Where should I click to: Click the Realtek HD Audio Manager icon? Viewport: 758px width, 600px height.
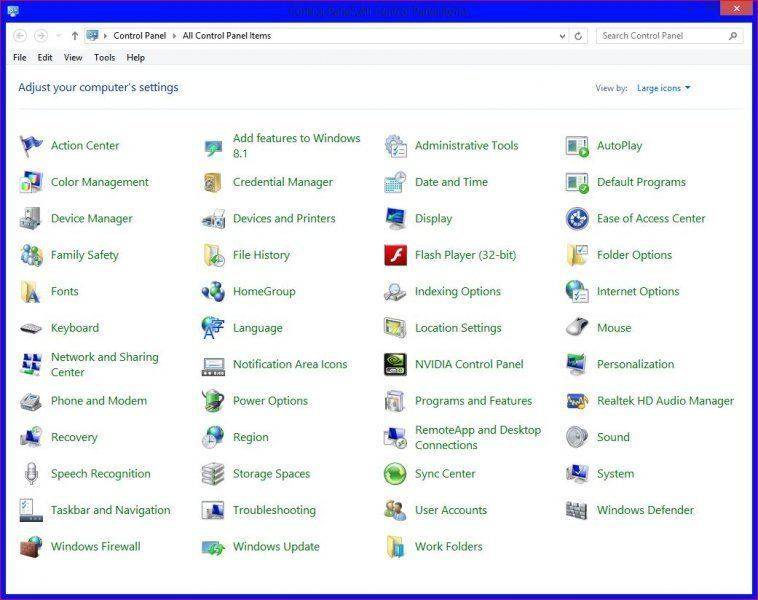pos(577,401)
